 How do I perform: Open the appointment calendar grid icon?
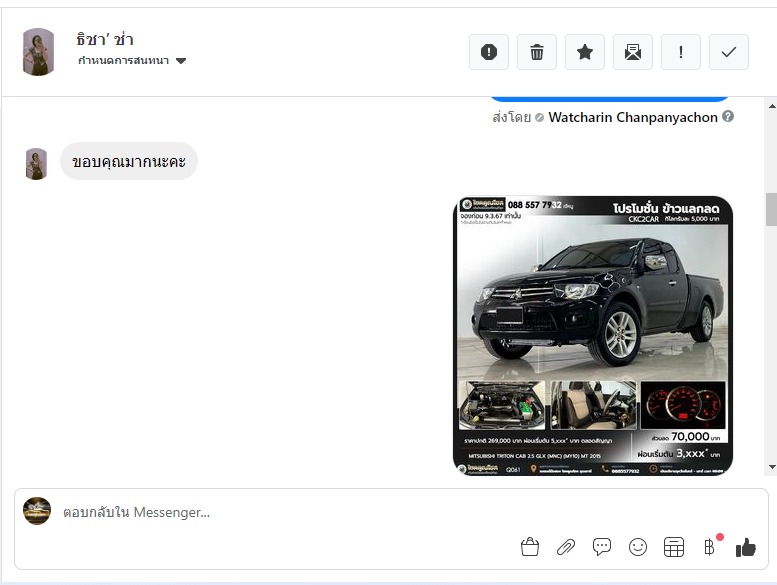coord(674,547)
